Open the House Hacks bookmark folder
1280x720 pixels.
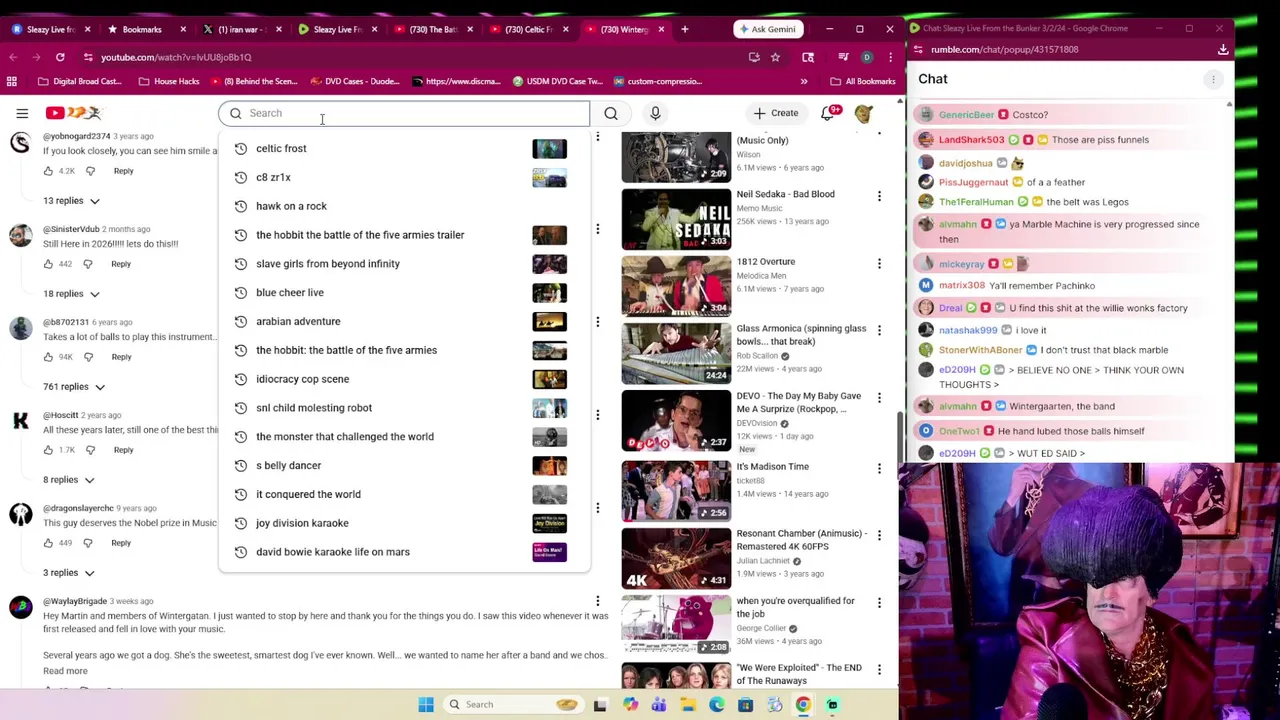pos(169,81)
